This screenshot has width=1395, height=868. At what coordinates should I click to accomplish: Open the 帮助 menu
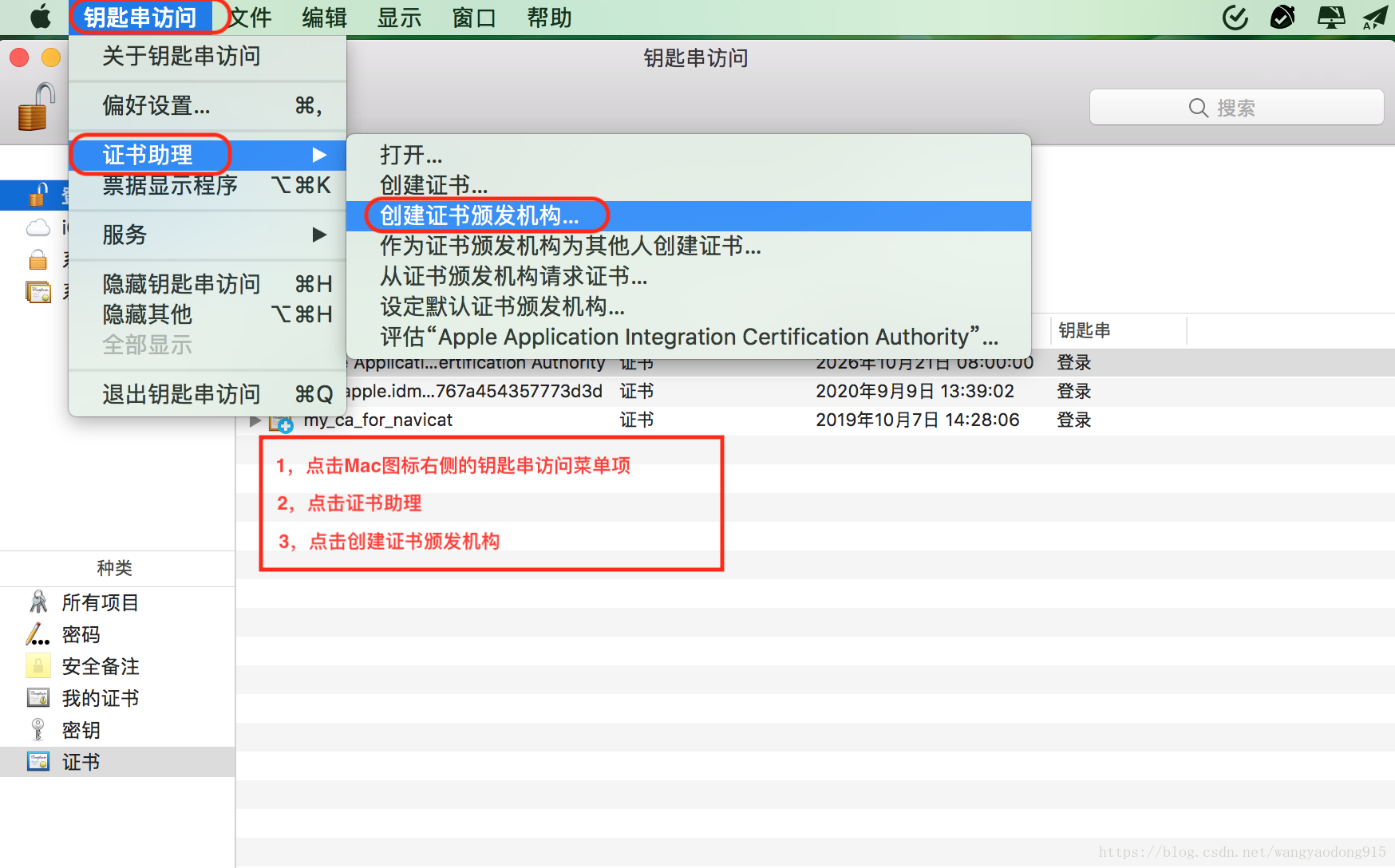[x=549, y=18]
